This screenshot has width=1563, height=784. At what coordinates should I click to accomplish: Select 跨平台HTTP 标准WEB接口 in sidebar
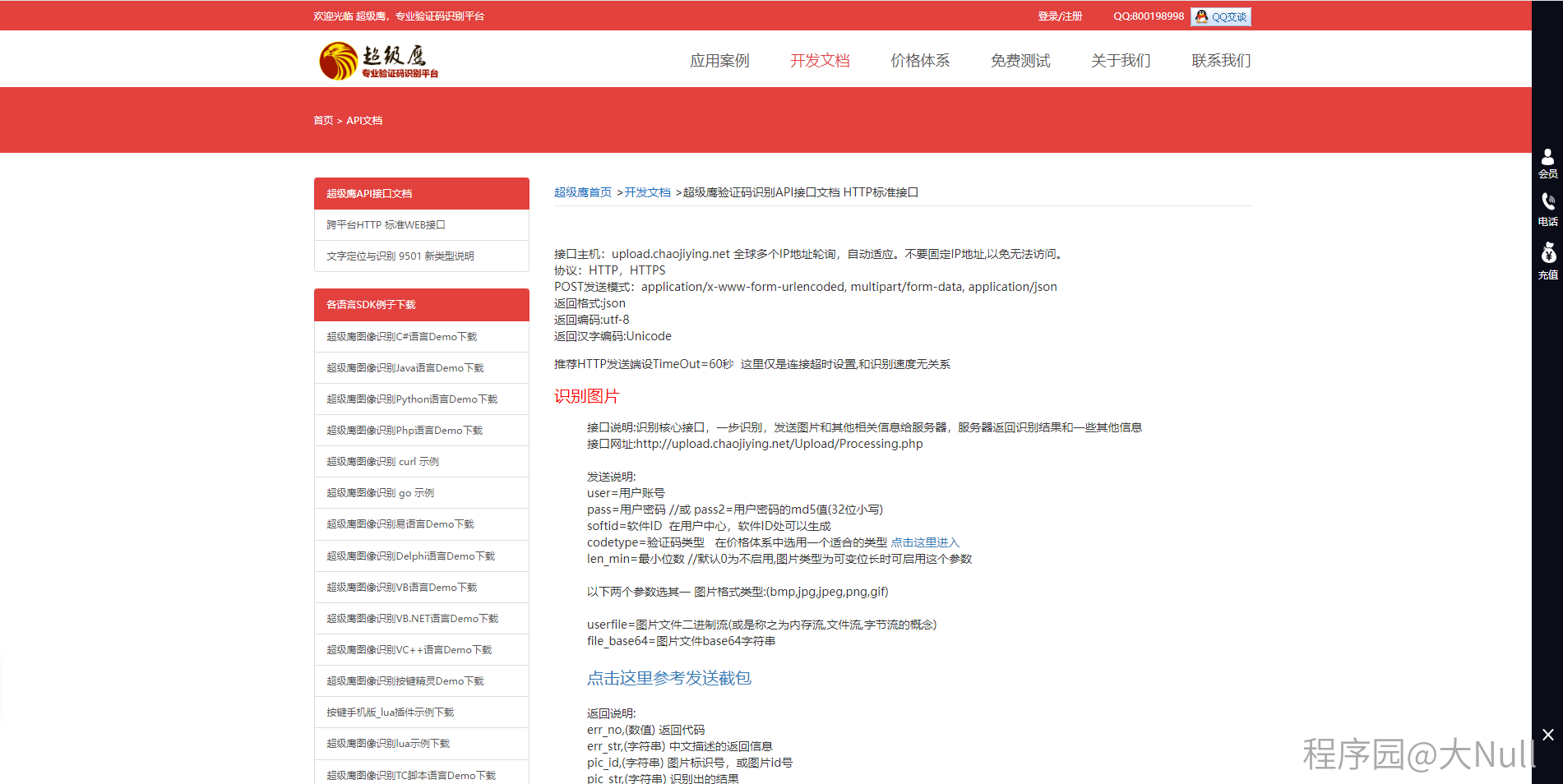click(386, 225)
